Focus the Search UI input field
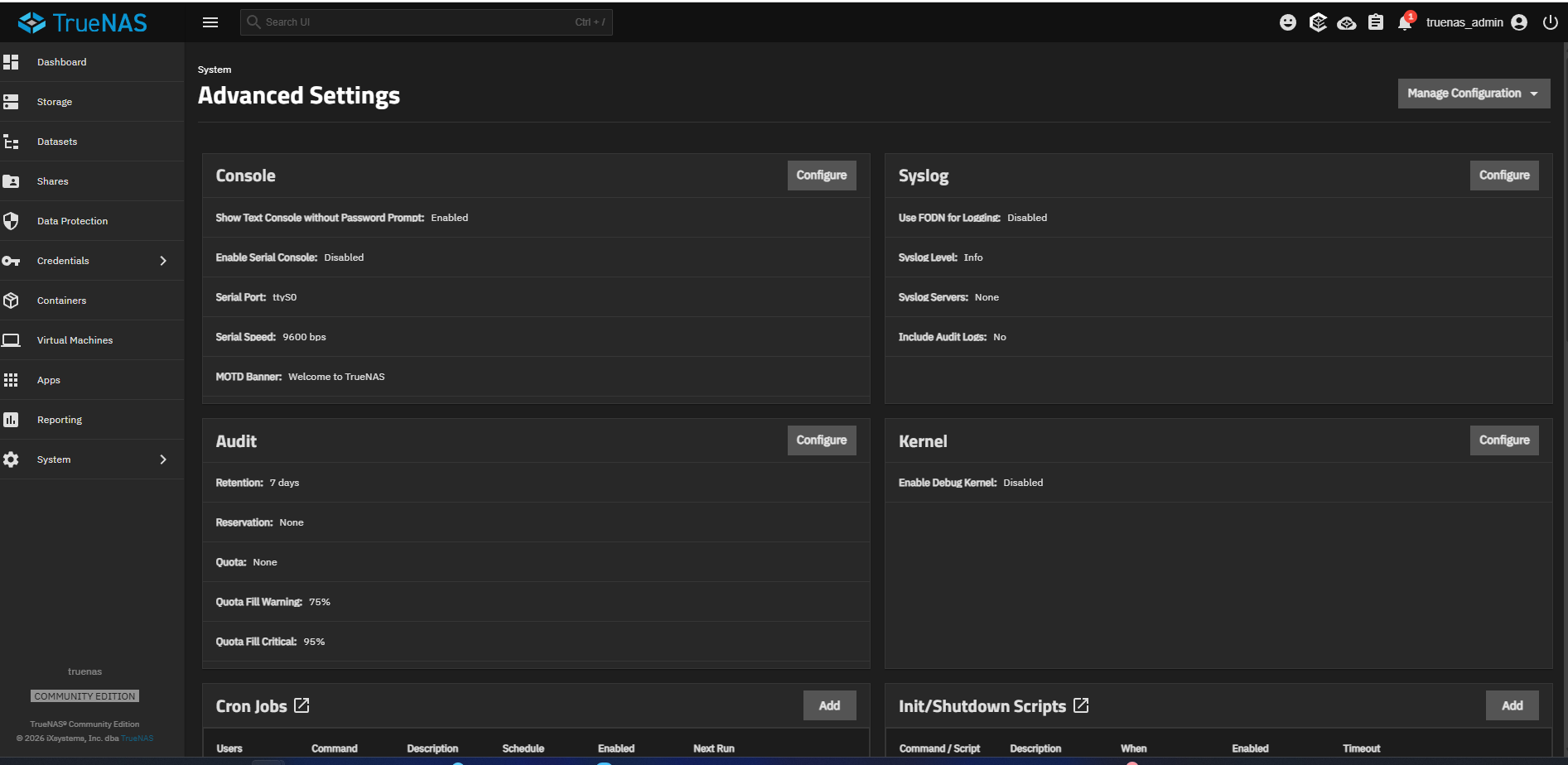This screenshot has height=765, width=1568. [x=427, y=22]
